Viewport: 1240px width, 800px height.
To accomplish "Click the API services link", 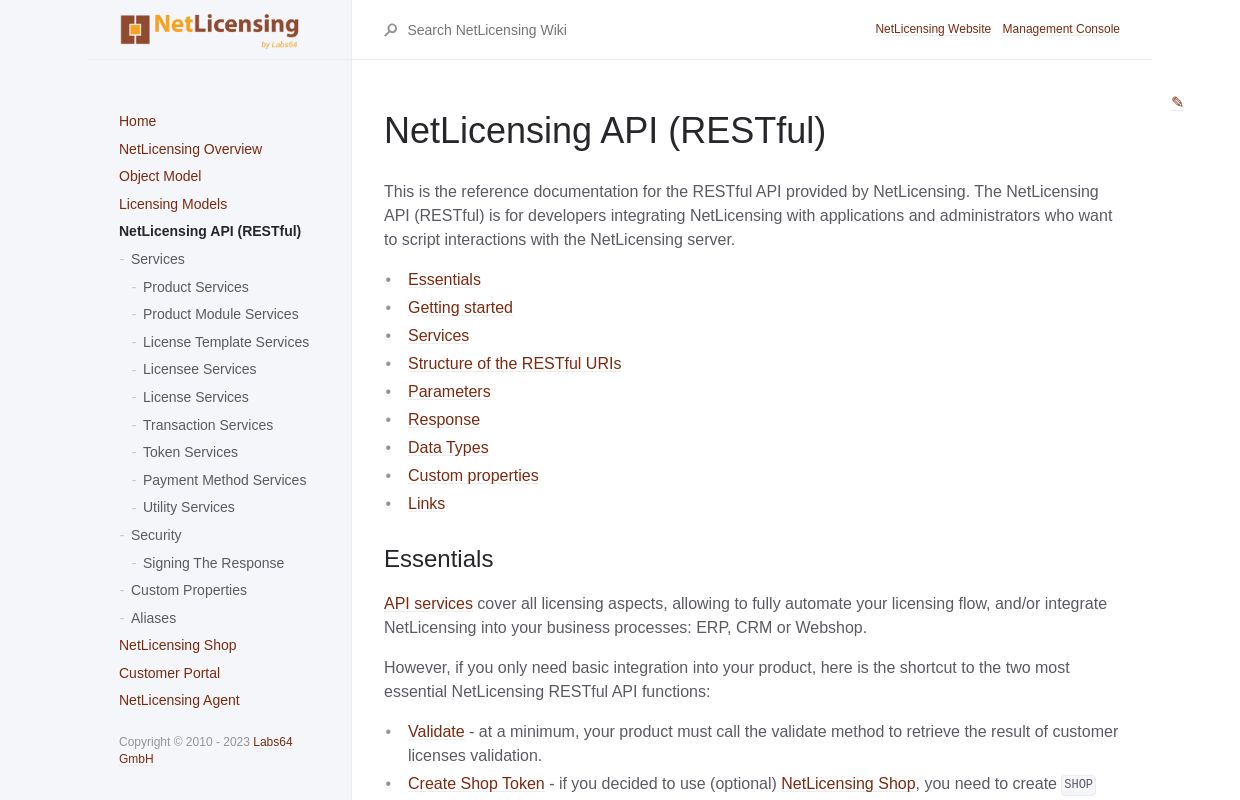I will (428, 604).
